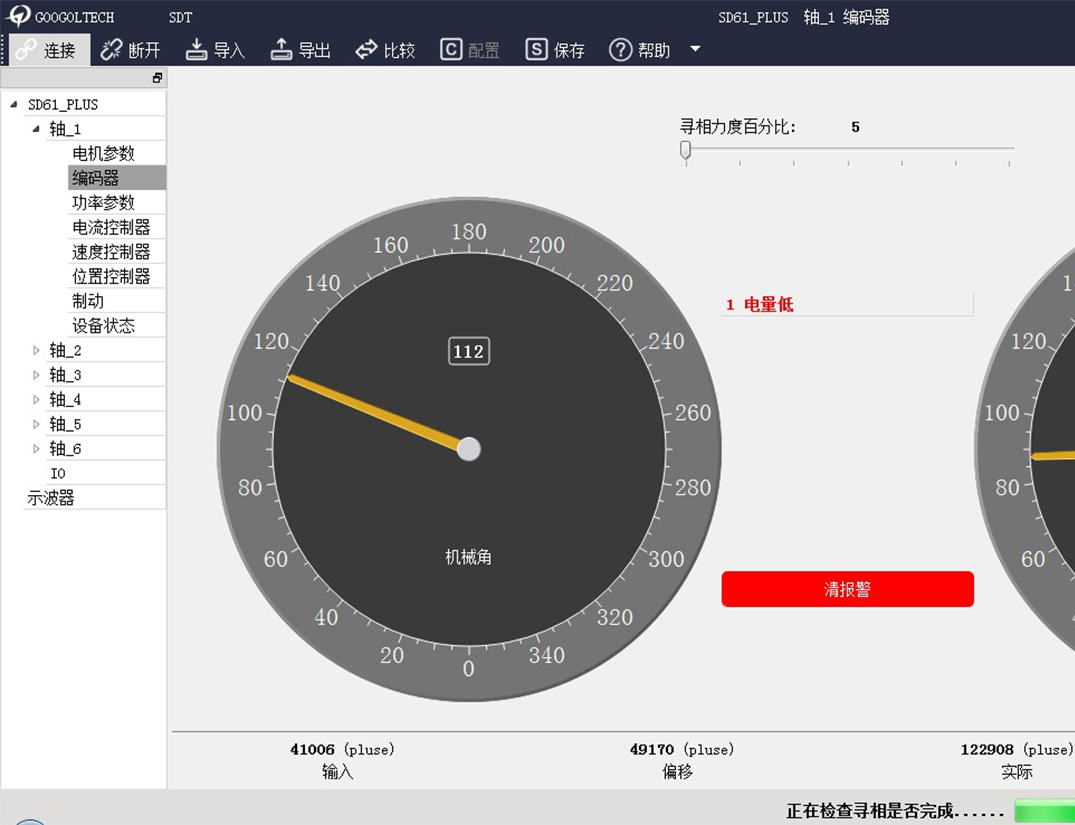Open the 帮助 (Help) toolbar icon
The image size is (1075, 825).
(621, 50)
